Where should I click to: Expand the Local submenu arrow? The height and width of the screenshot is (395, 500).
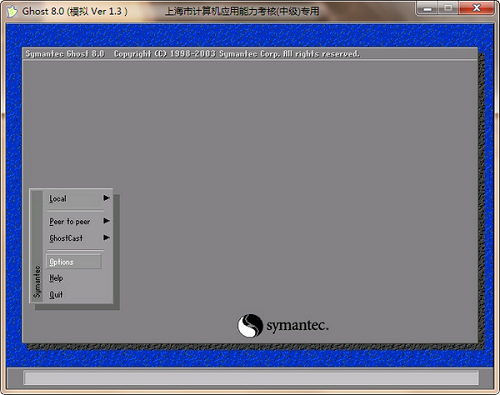pyautogui.click(x=106, y=198)
